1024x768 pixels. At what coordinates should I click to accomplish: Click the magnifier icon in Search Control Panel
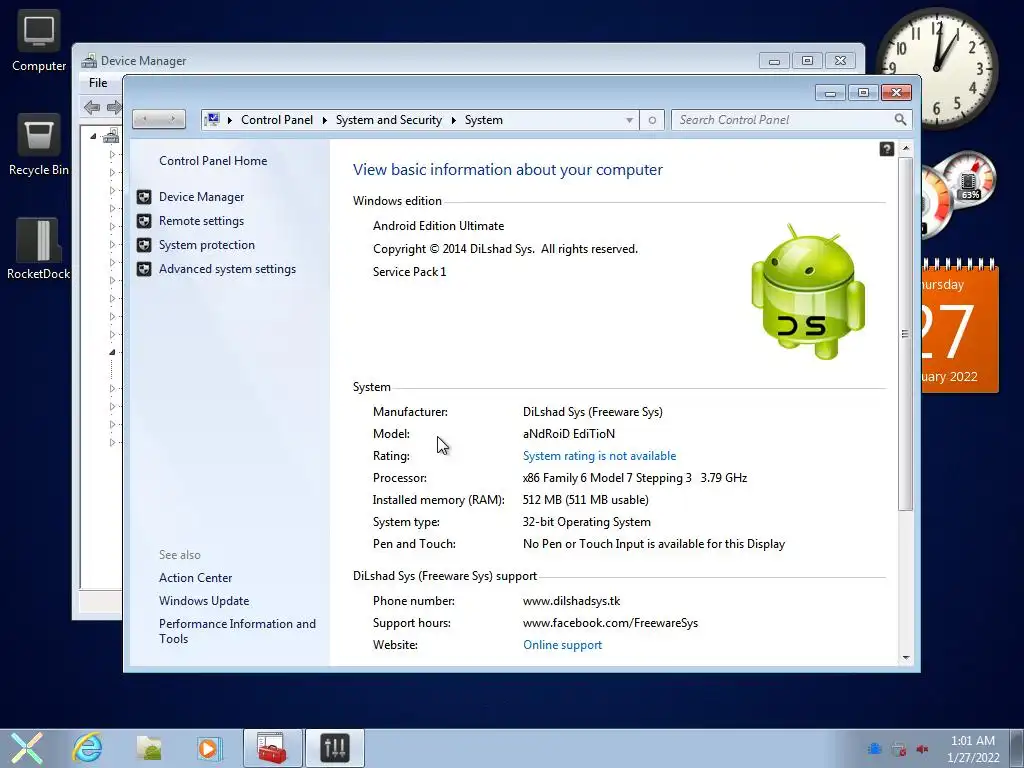[x=900, y=120]
